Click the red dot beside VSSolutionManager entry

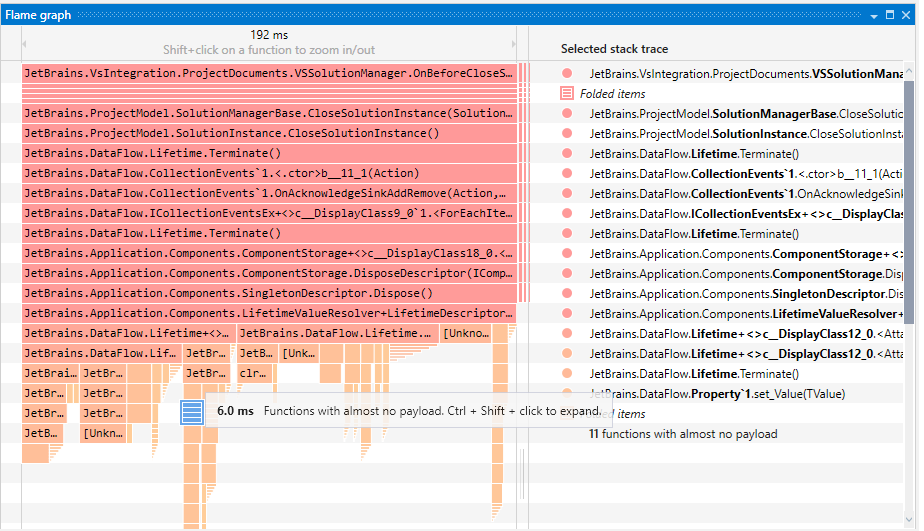pyautogui.click(x=567, y=74)
